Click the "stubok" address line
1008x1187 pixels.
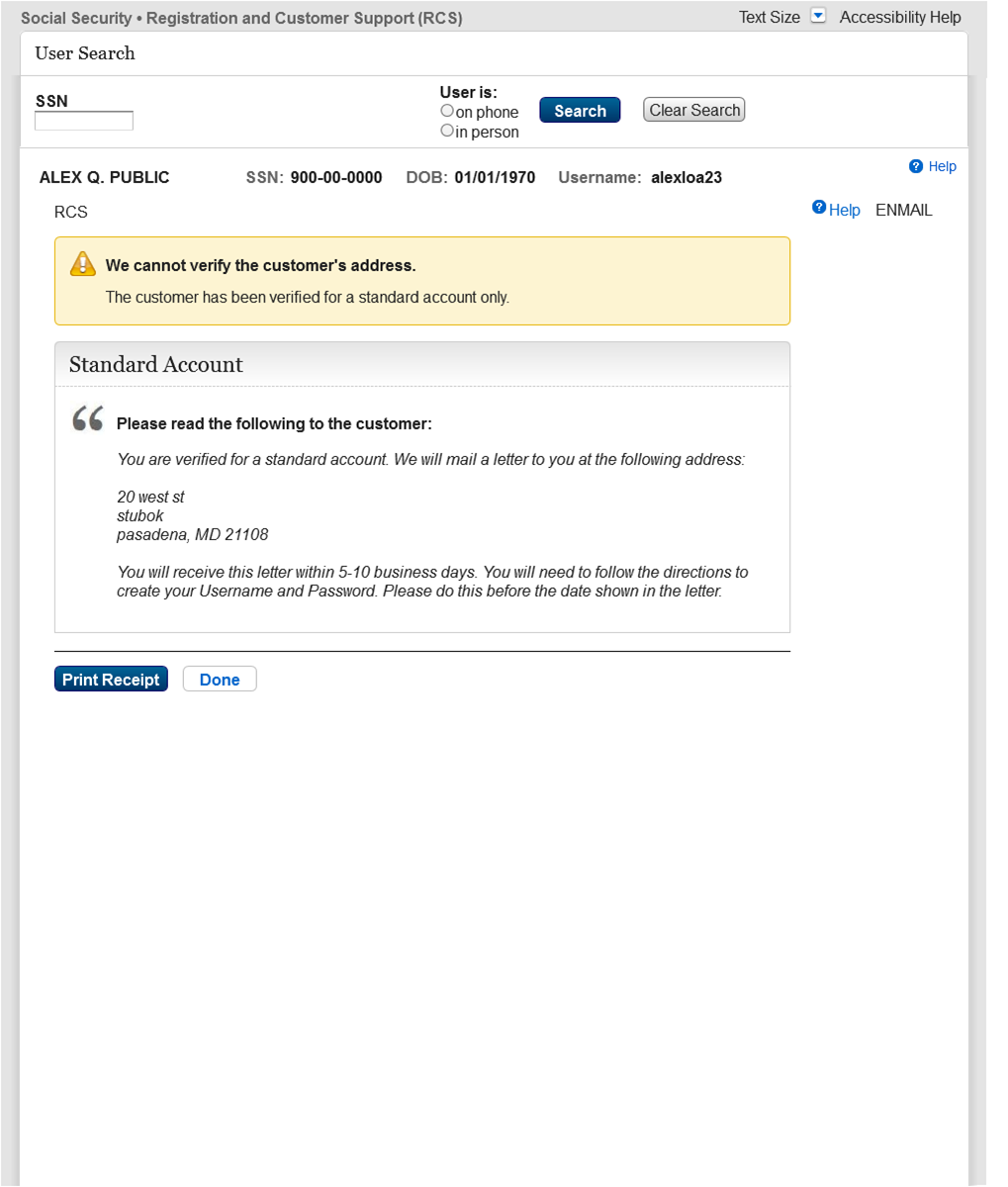tap(140, 515)
